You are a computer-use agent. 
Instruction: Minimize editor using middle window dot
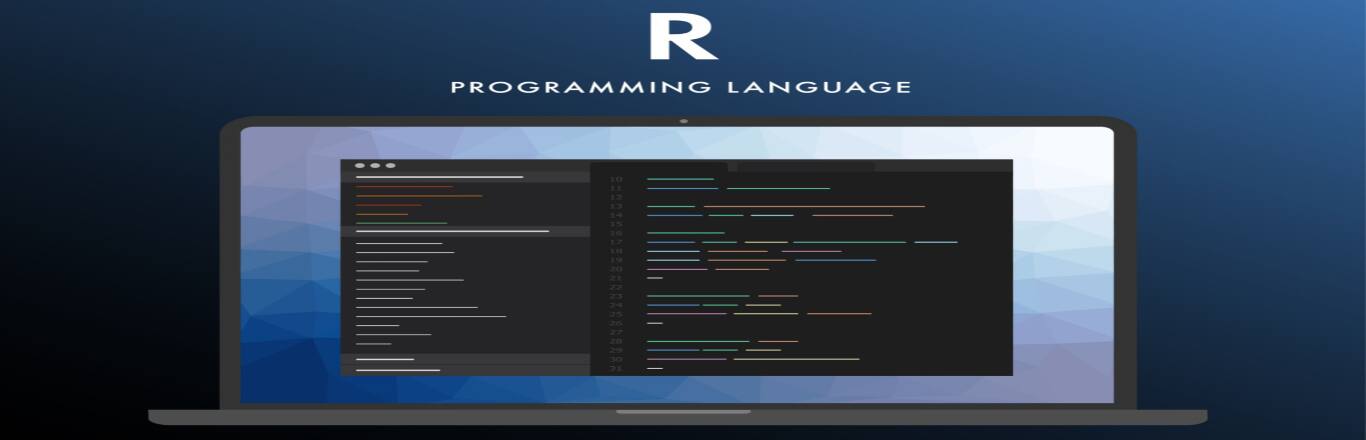pos(375,165)
